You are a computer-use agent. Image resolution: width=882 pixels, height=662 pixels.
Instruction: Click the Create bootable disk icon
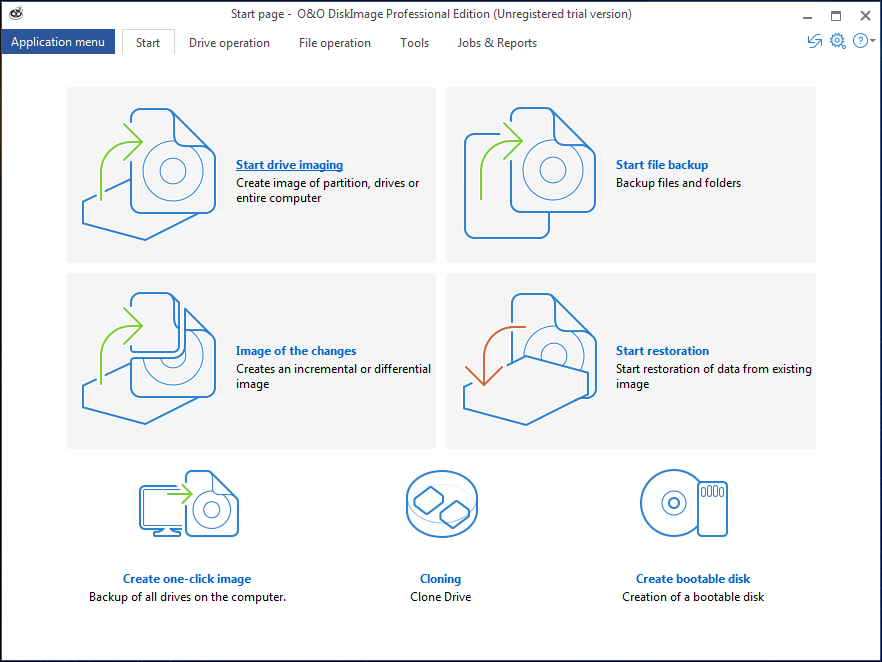(684, 503)
